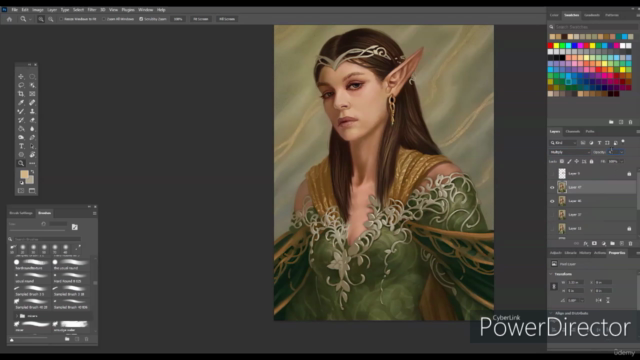The height and width of the screenshot is (360, 640).
Task: Select the Pen tool
Action: tap(32, 137)
